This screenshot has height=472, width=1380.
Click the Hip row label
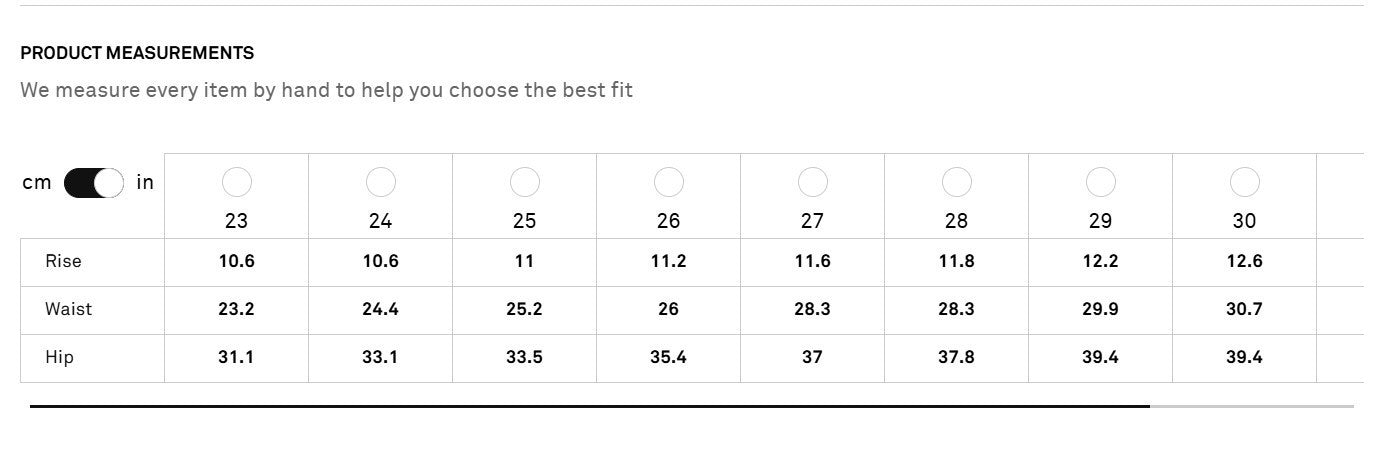[59, 357]
